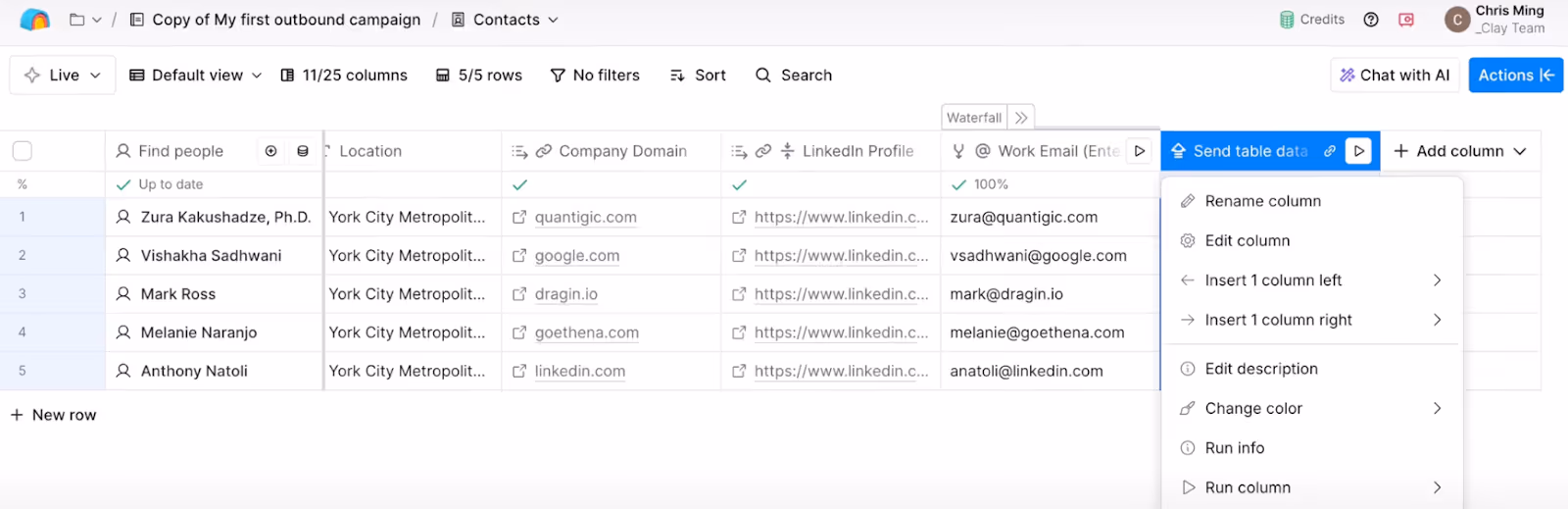Click the blue Actions button

pos(1515,76)
